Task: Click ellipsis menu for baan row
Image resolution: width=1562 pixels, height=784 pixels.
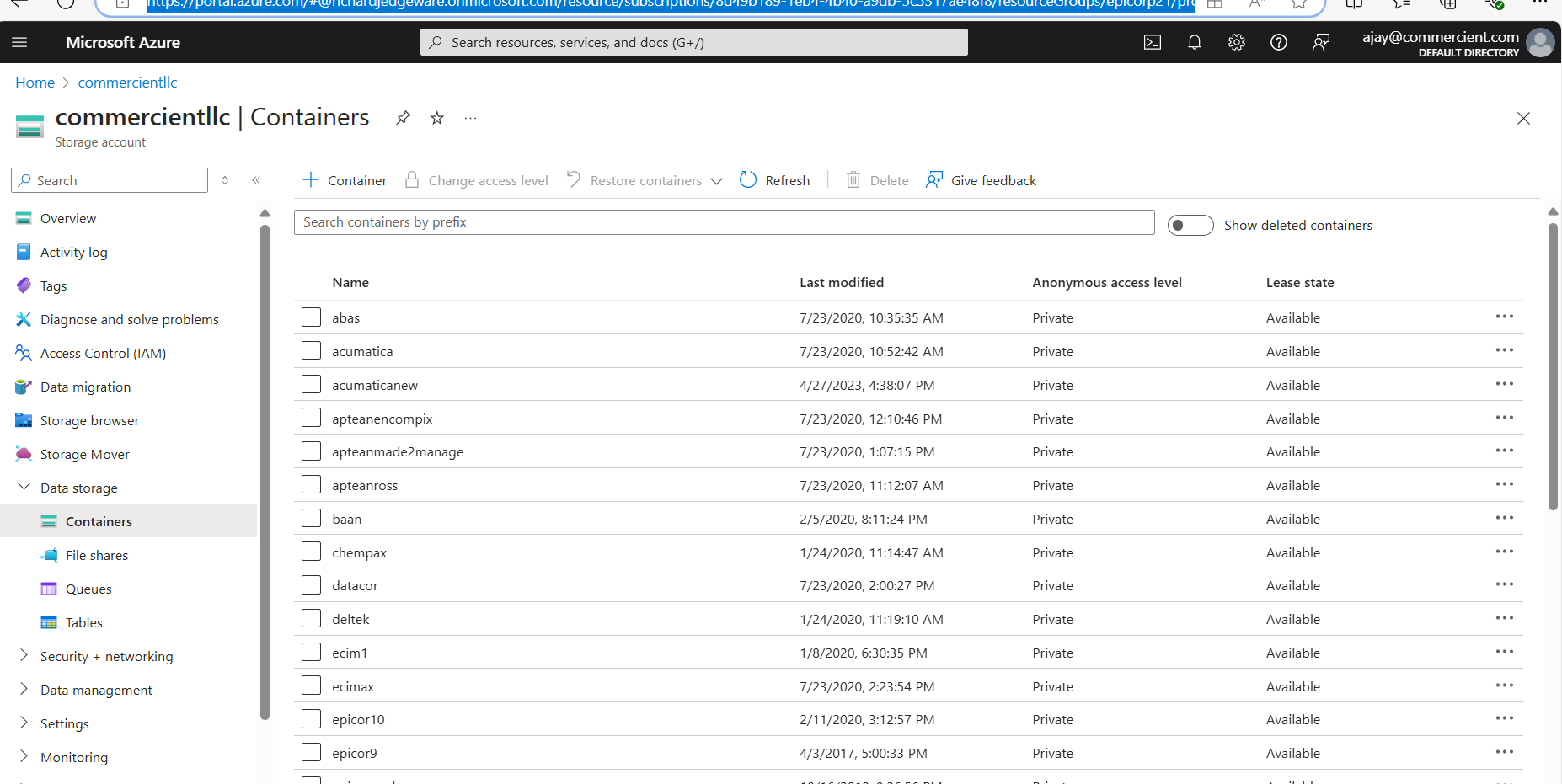Action: tap(1505, 518)
